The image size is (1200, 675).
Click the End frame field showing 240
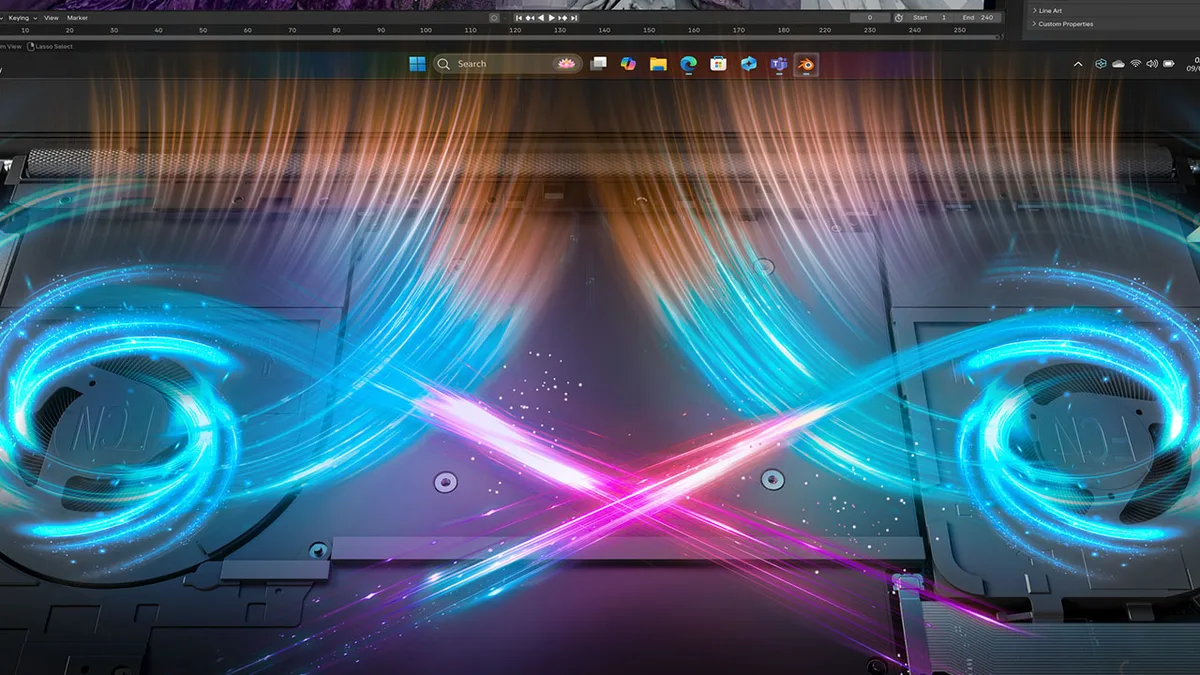click(x=976, y=18)
